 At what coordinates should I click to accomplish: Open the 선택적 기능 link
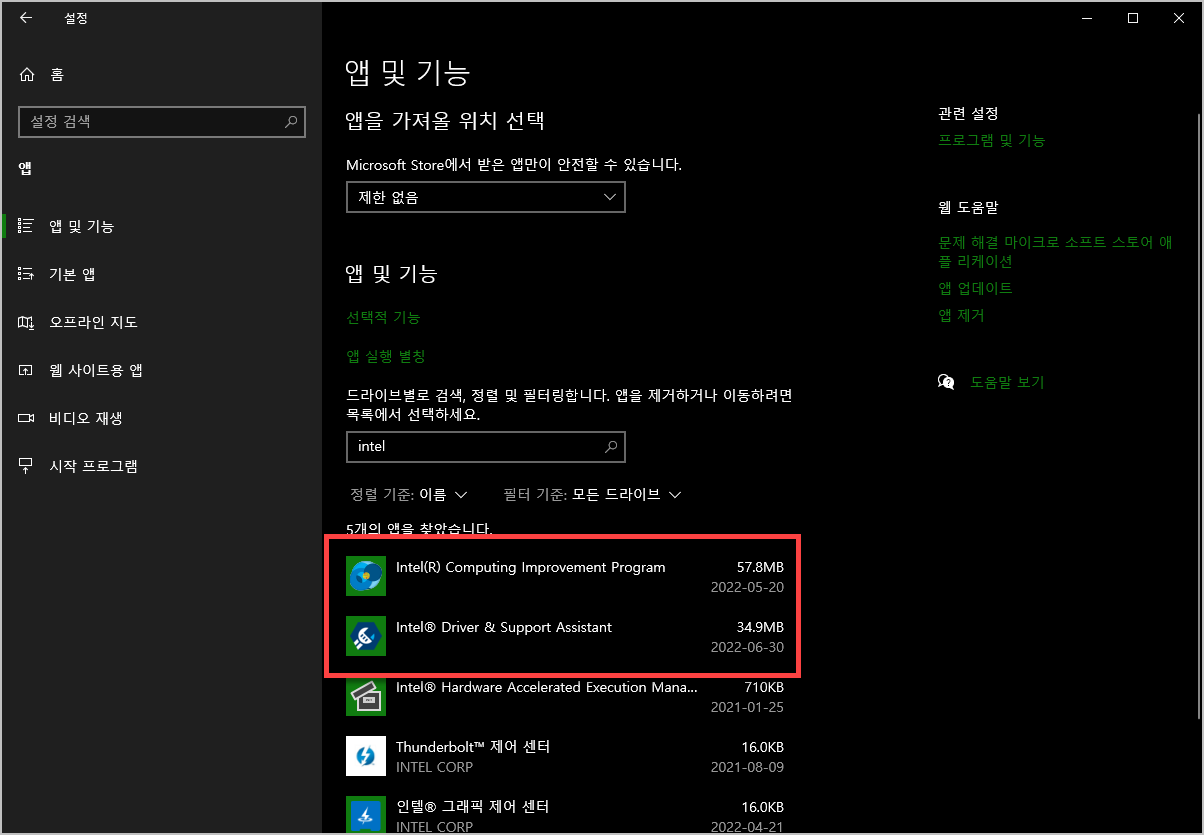[383, 317]
